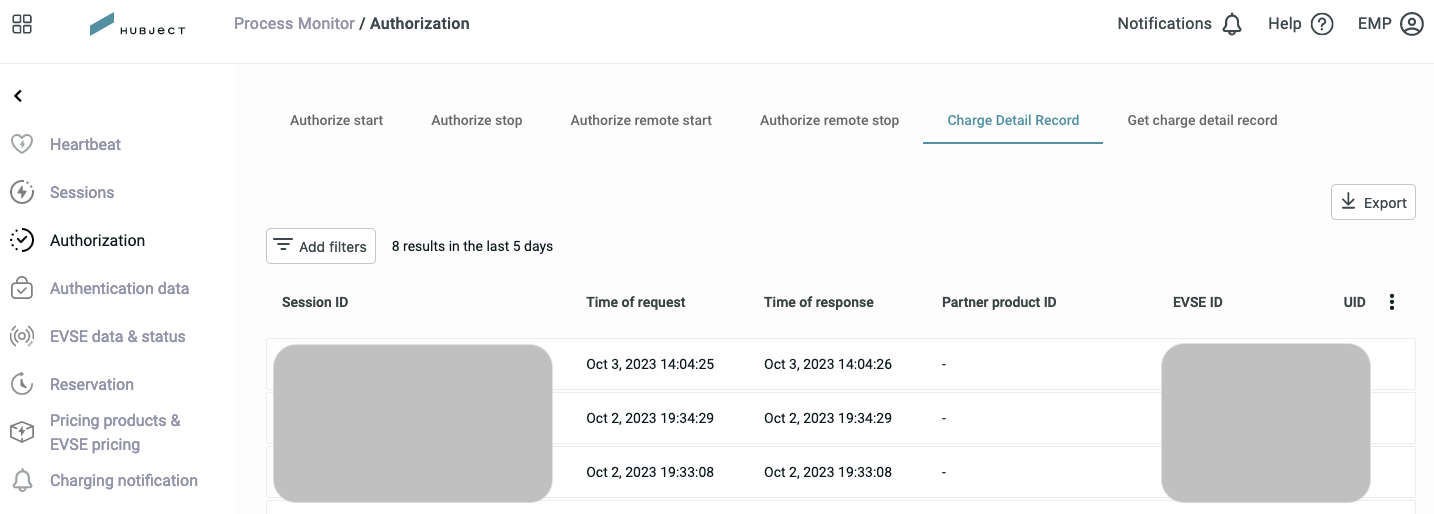This screenshot has width=1434, height=514.
Task: Open Heartbeat in the sidebar
Action: [x=85, y=144]
